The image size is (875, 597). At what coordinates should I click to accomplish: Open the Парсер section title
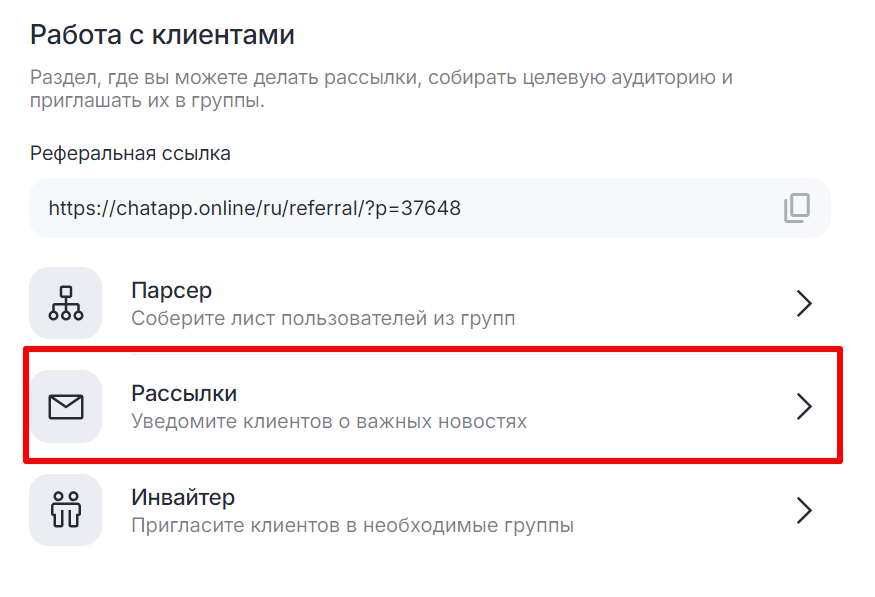click(x=172, y=291)
